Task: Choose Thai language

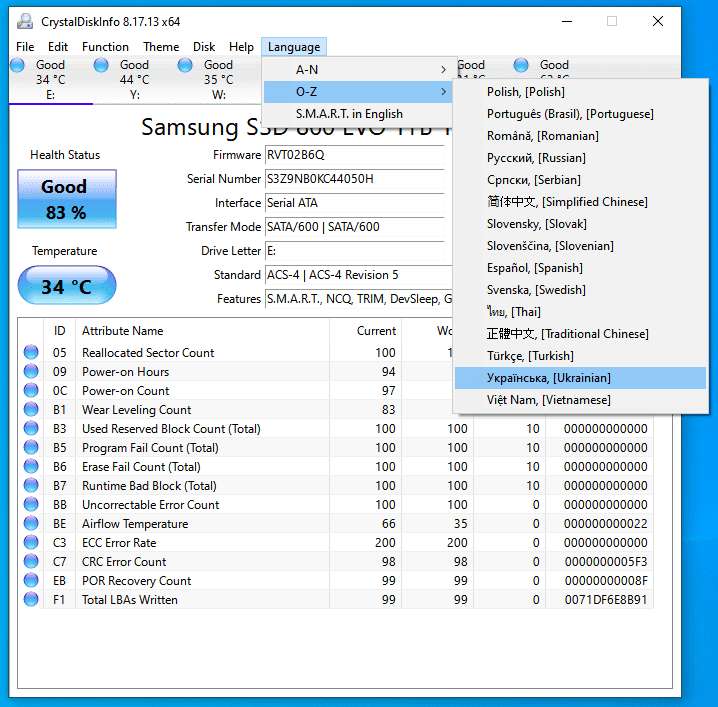Action: 580,311
